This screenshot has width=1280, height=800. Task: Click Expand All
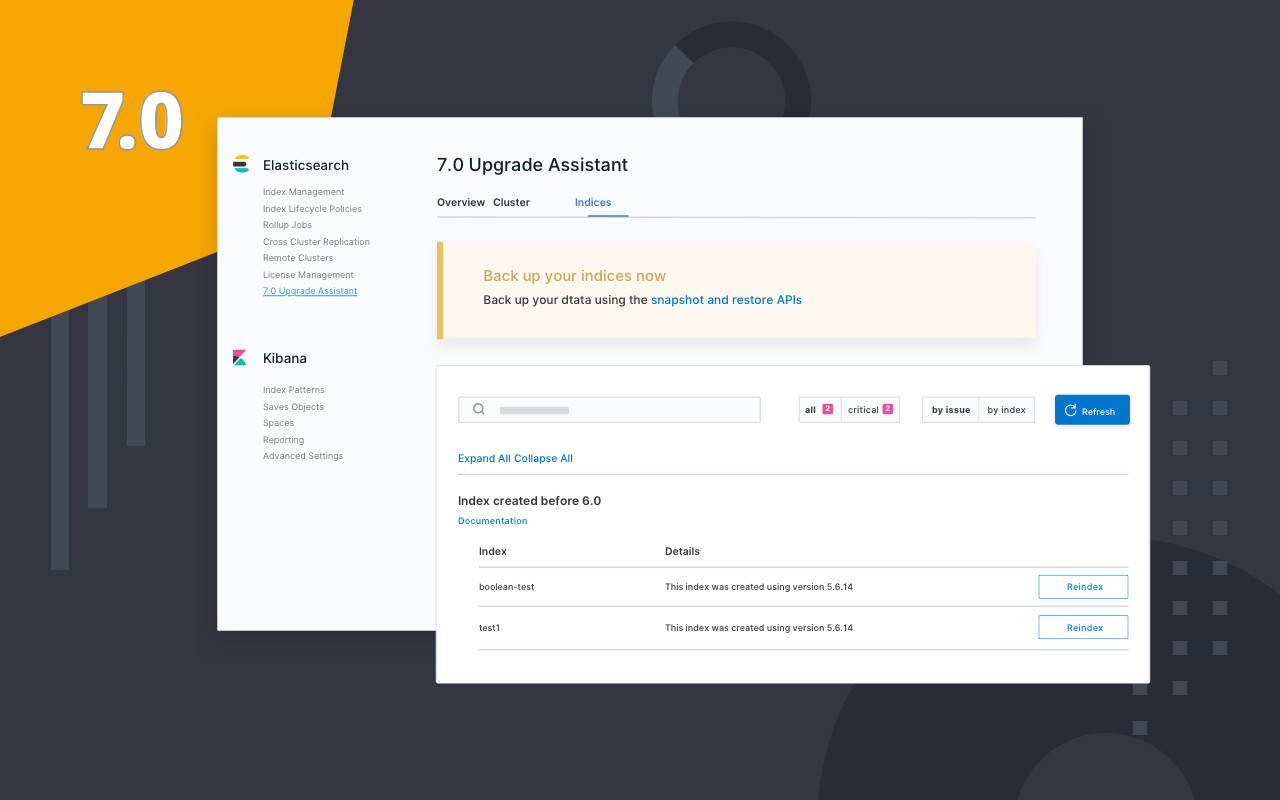pyautogui.click(x=484, y=459)
